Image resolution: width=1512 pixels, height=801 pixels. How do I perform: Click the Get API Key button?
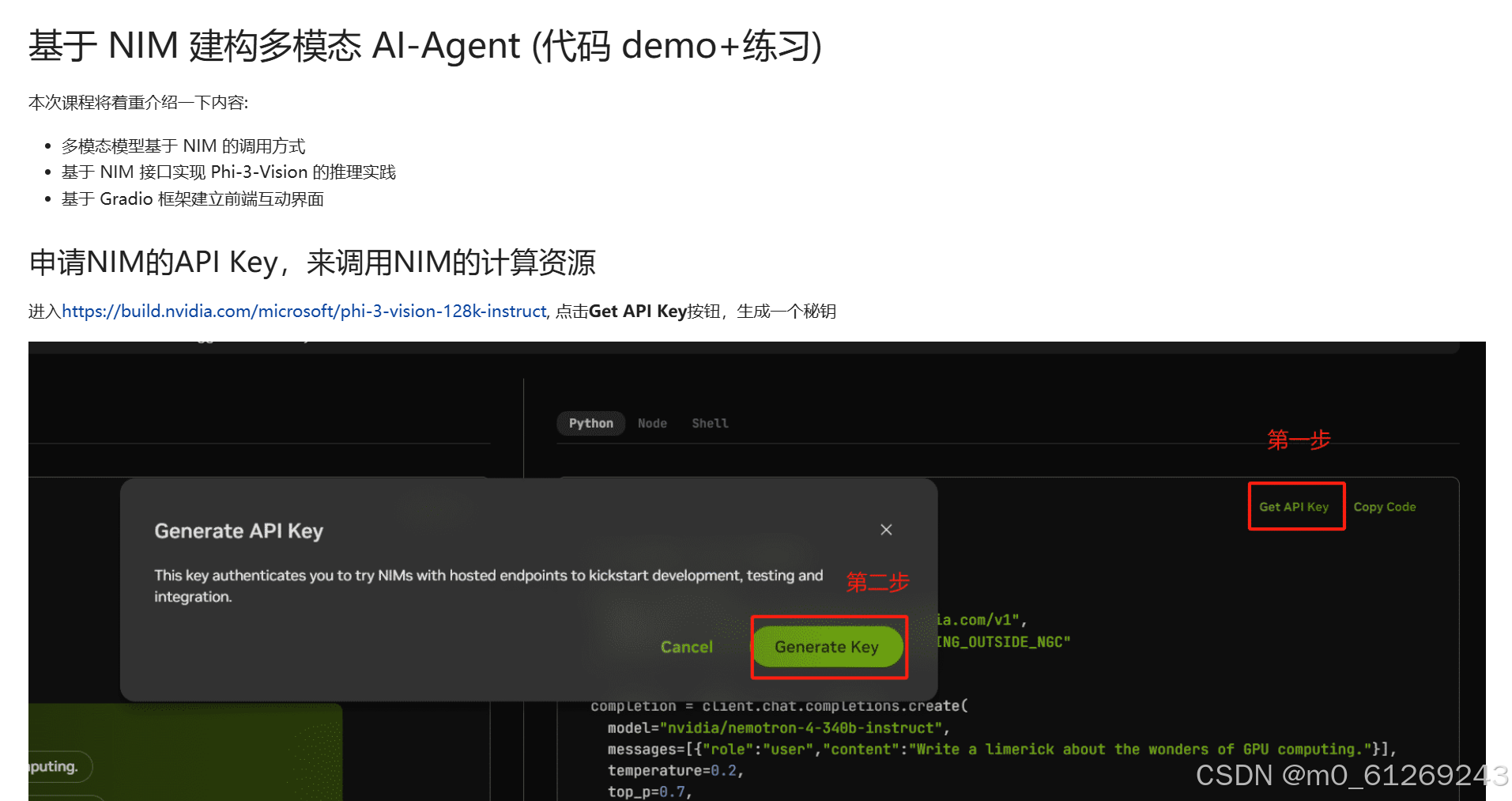[x=1294, y=507]
